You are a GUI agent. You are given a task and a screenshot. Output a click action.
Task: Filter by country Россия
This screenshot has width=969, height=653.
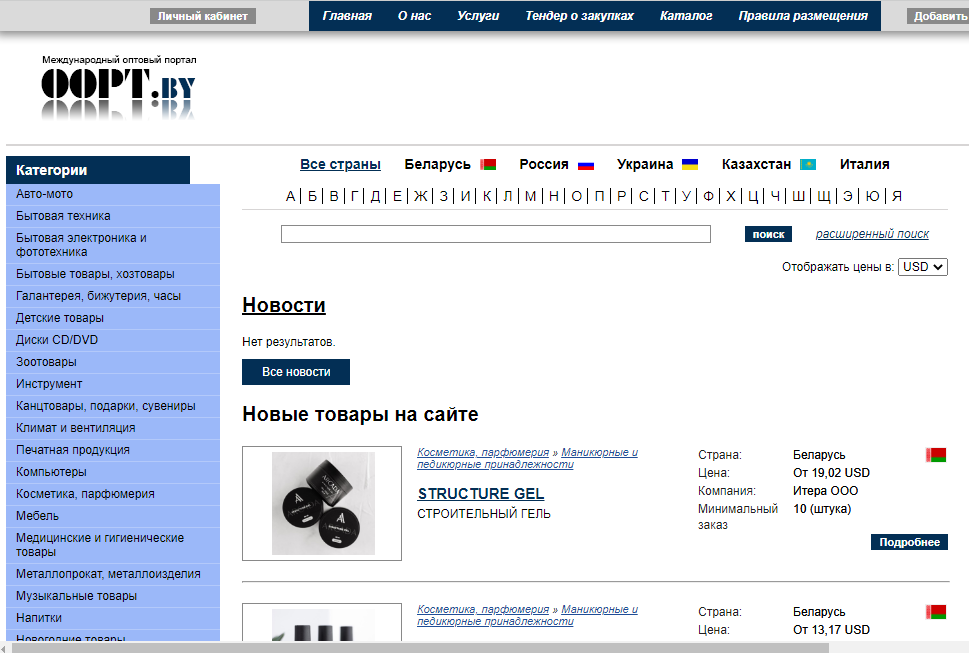pos(544,164)
